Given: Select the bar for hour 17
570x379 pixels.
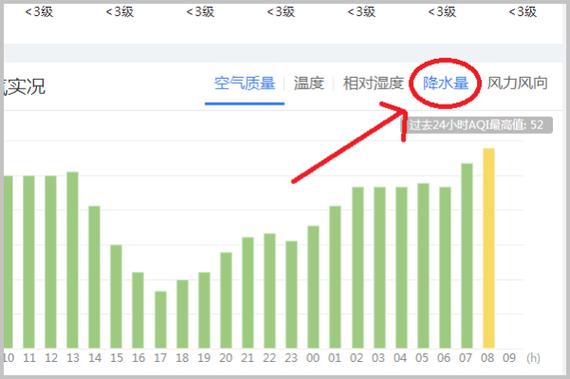Looking at the screenshot, I should (160, 320).
